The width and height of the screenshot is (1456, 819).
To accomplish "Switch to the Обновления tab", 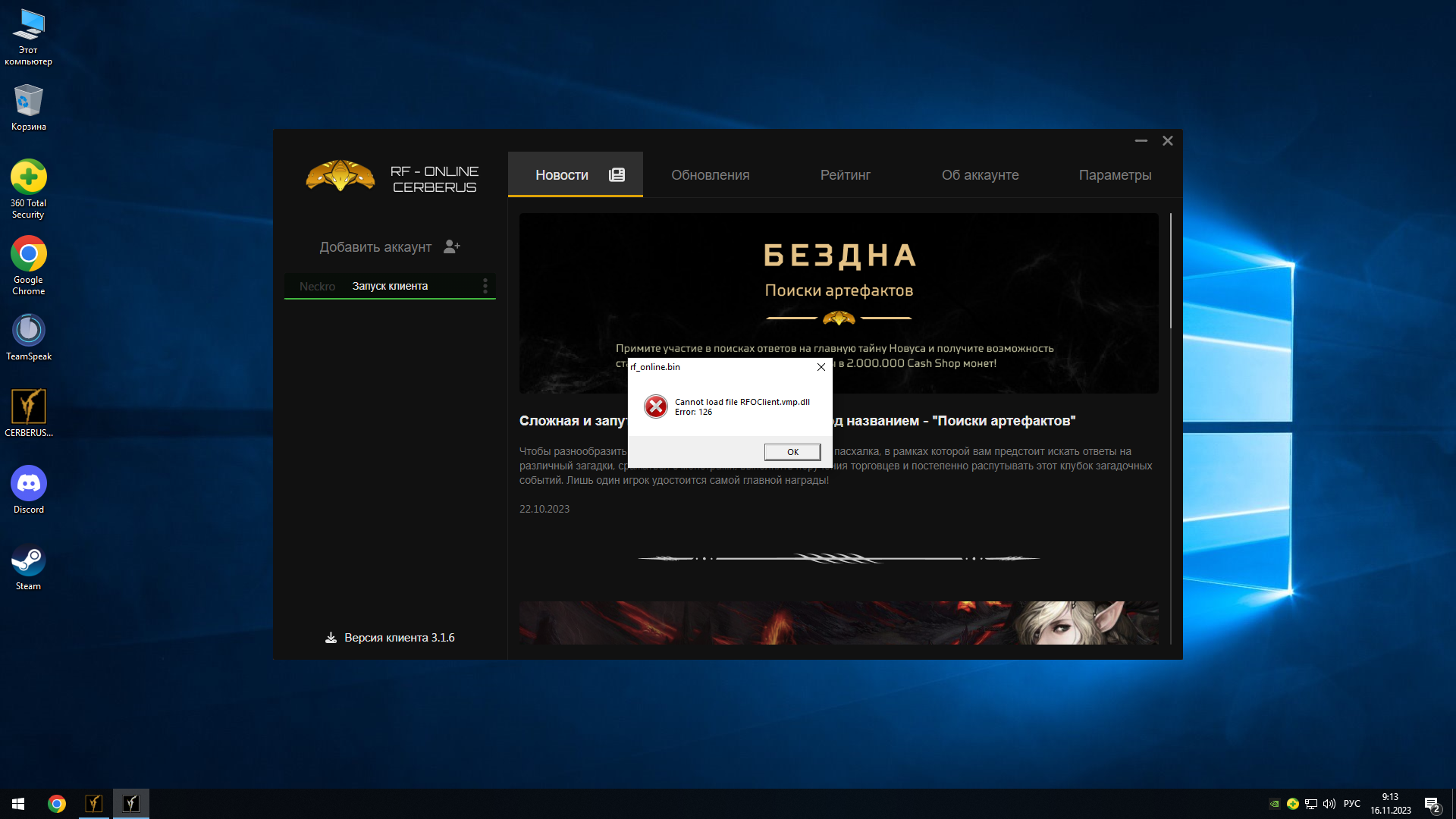I will [x=710, y=175].
